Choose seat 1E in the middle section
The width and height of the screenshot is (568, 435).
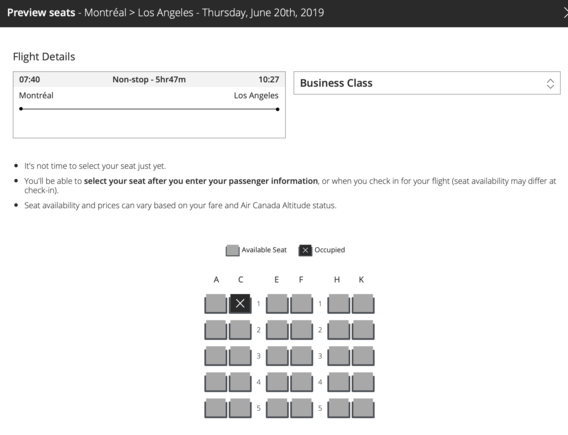click(x=277, y=304)
